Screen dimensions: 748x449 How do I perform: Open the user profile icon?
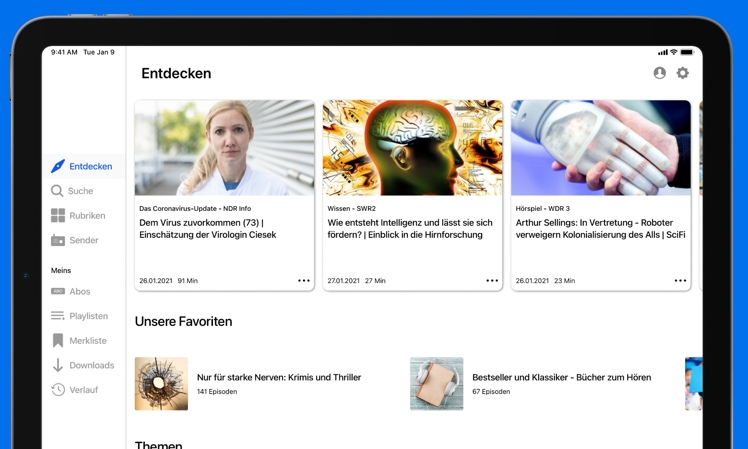click(x=659, y=73)
